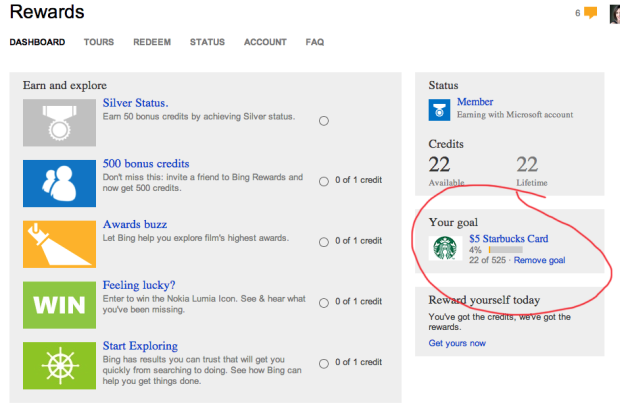This screenshot has height=413, width=620.
Task: Select the circle for 500 bonus credits
Action: click(324, 182)
